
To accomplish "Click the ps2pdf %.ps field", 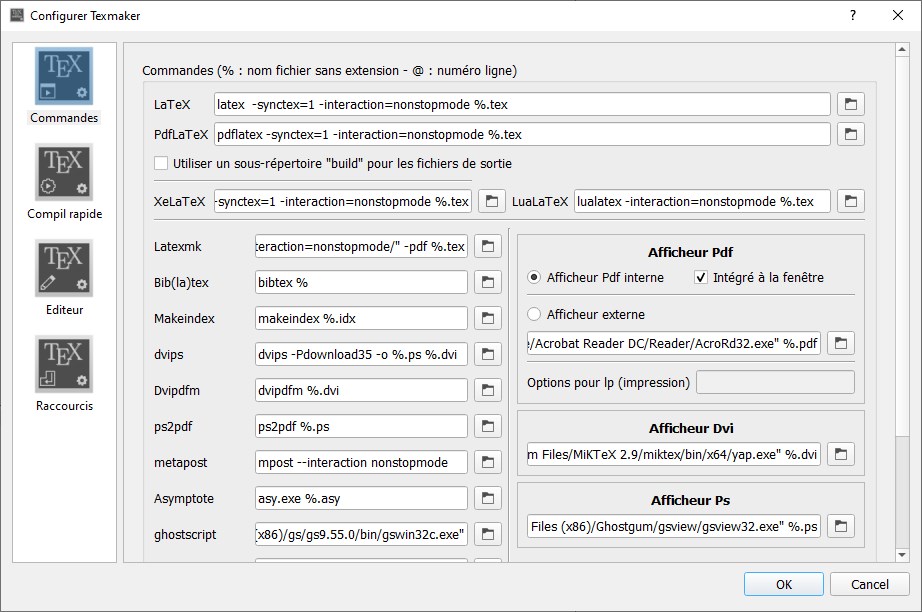I will click(362, 426).
